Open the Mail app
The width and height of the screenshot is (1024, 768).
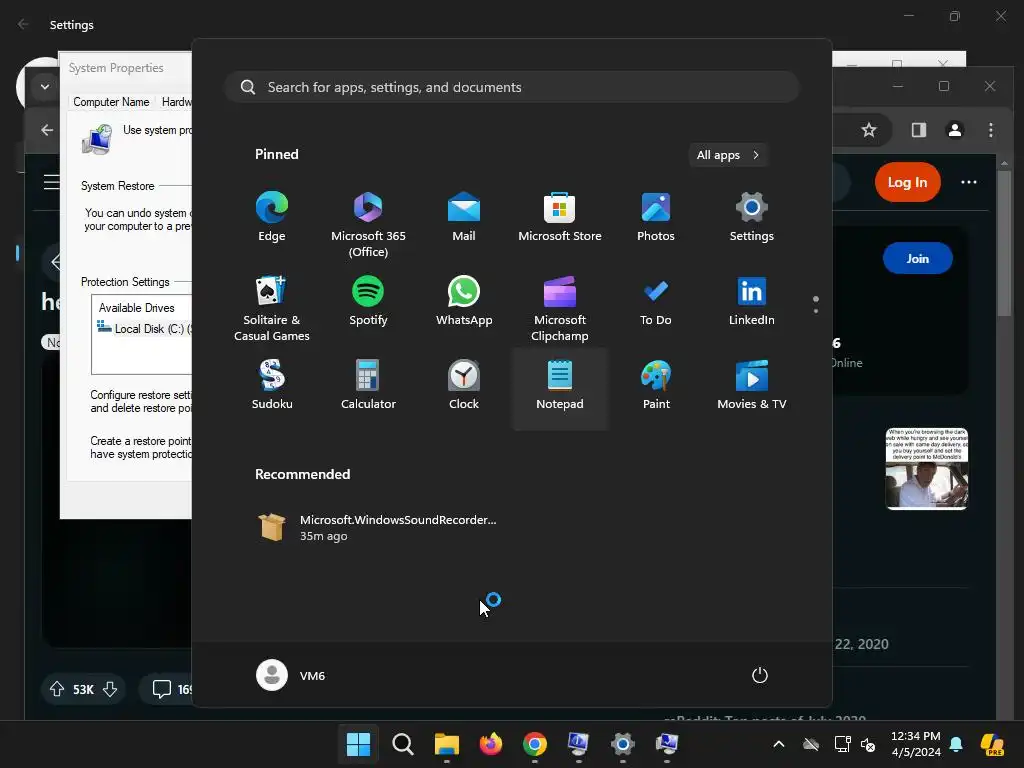click(x=464, y=217)
